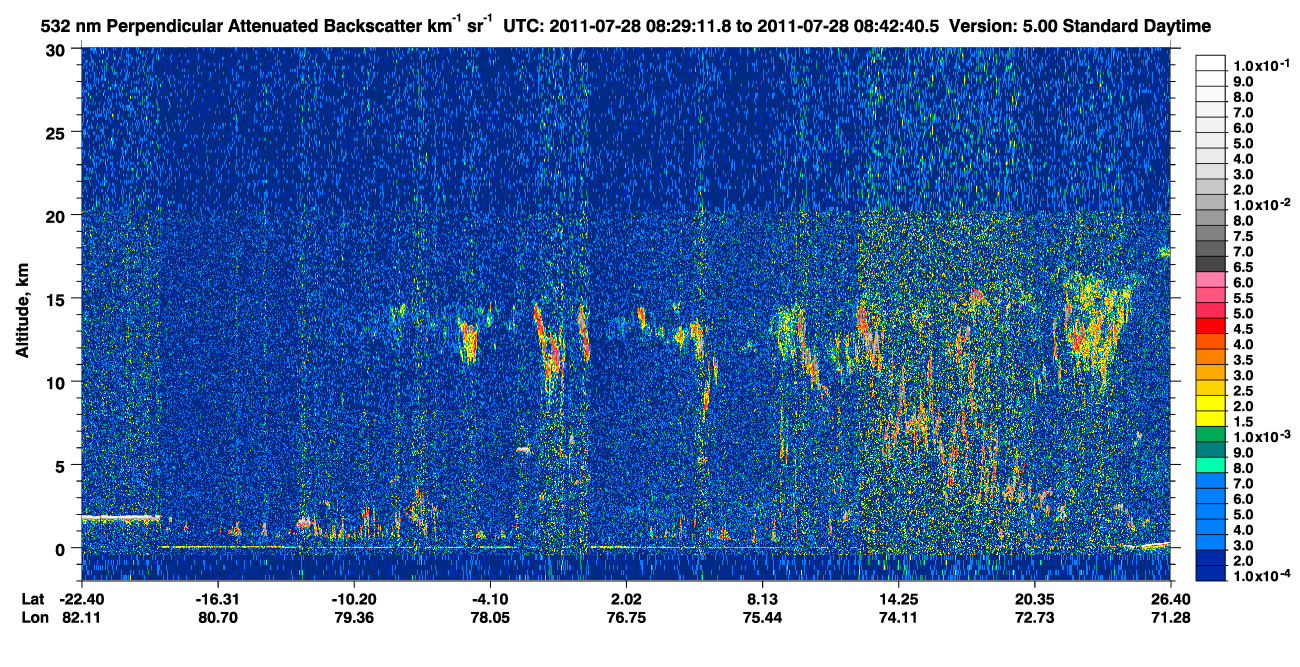Click the longitude value 76.75
The width and height of the screenshot is (1300, 667).
[626, 618]
